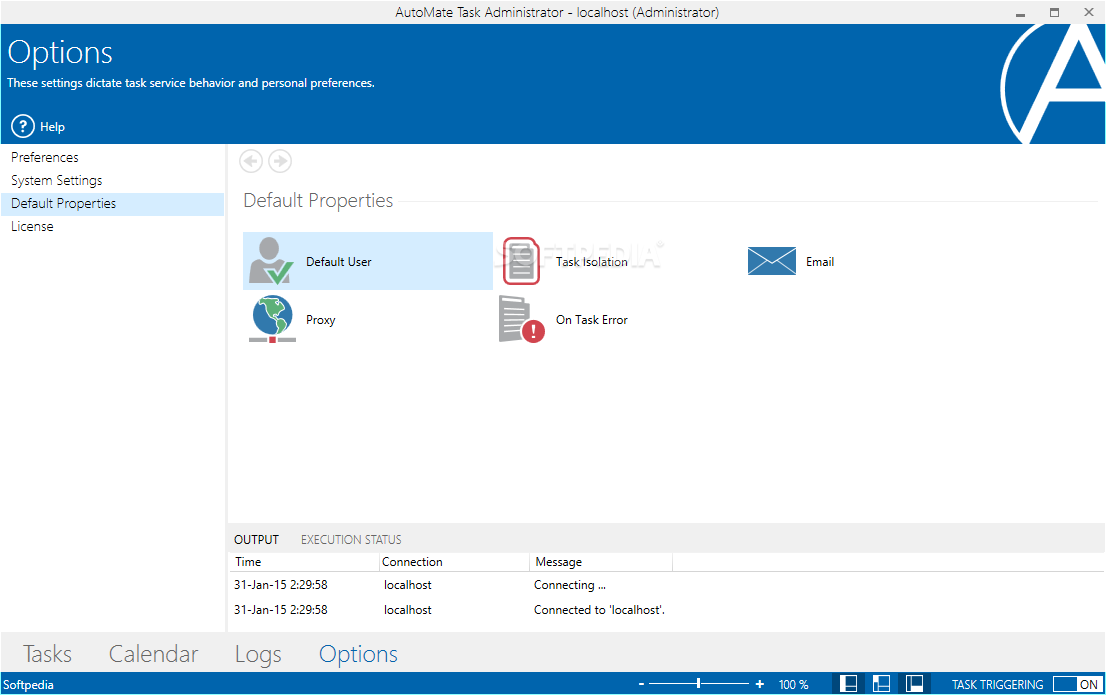The width and height of the screenshot is (1106, 695).
Task: Adjust the zoom slider handle
Action: 698,683
